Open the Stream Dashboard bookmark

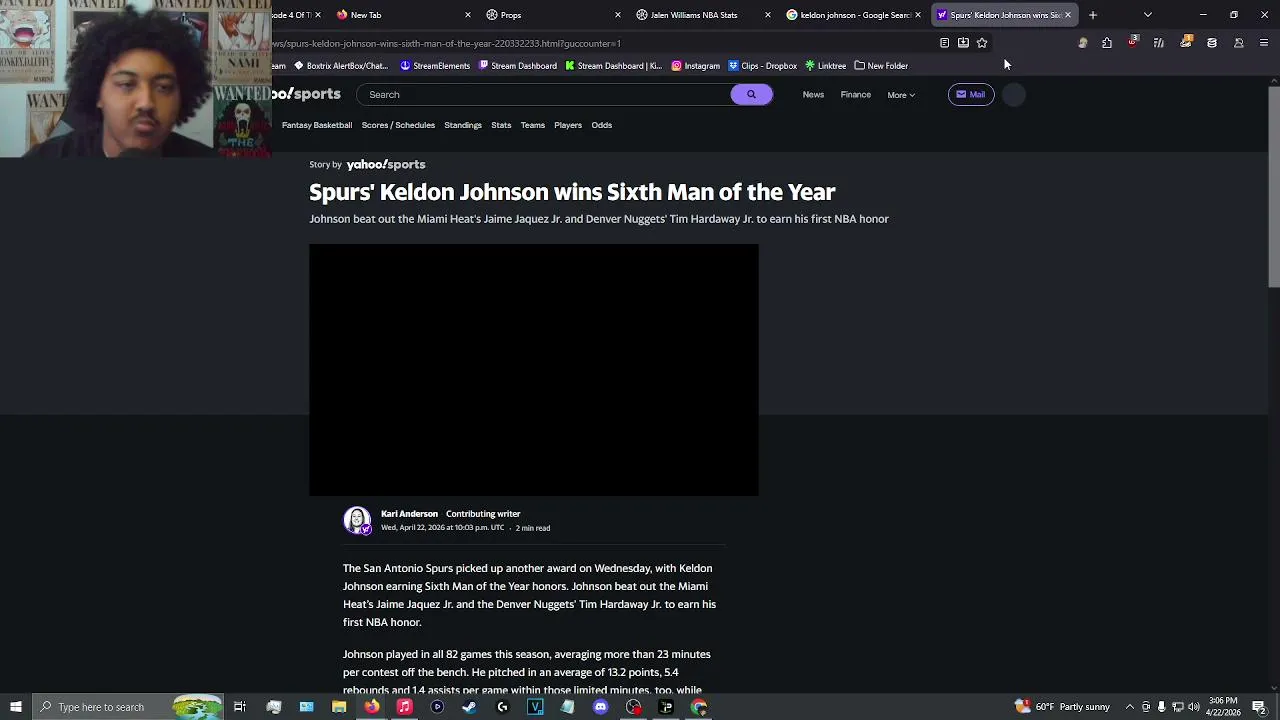pyautogui.click(x=517, y=66)
